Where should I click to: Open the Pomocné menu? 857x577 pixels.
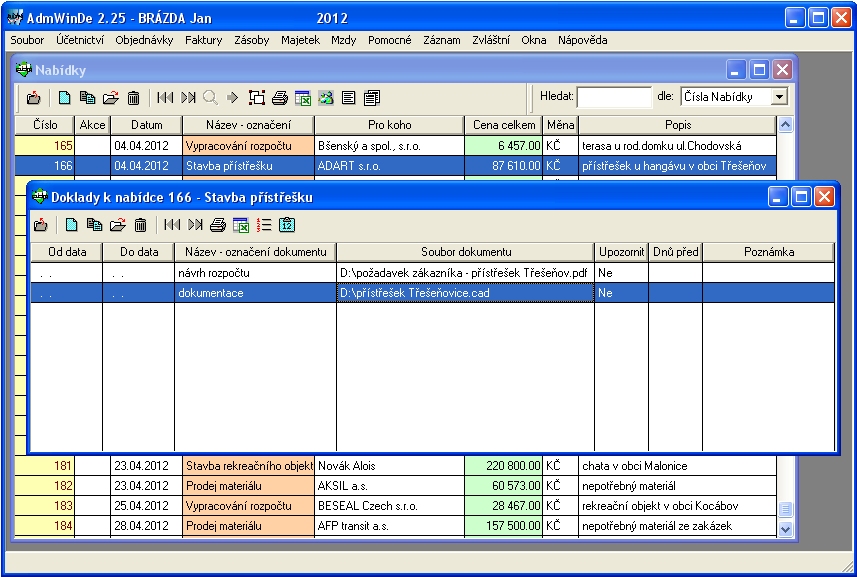click(x=390, y=40)
